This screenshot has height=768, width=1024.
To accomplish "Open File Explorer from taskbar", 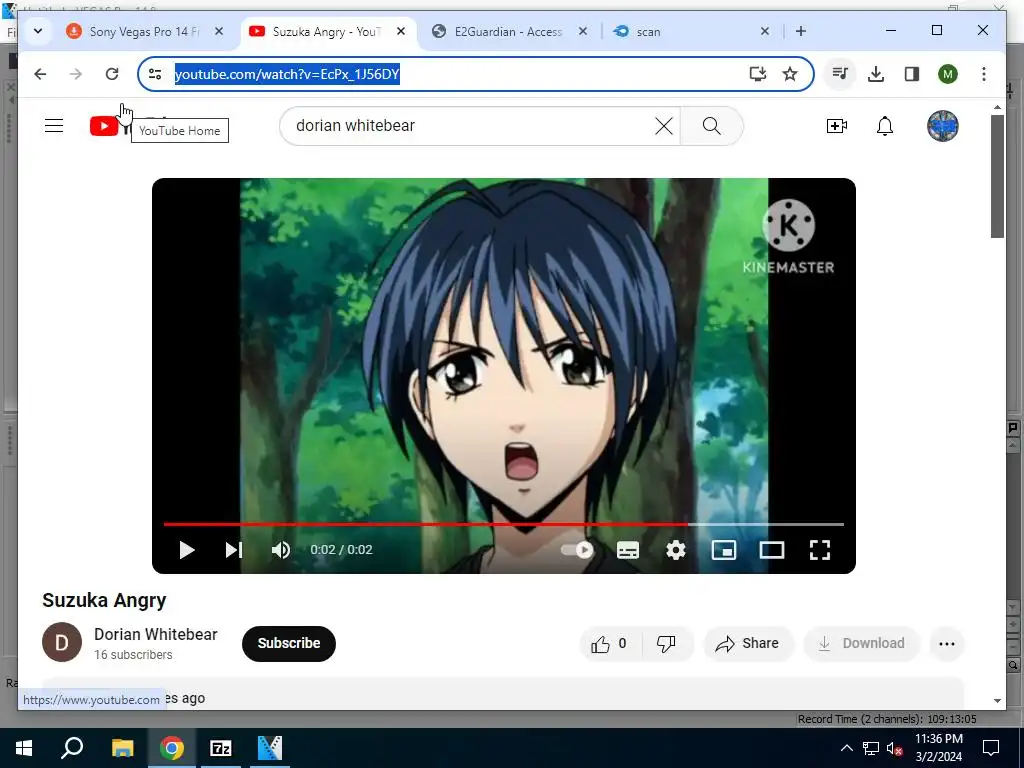I will (x=122, y=748).
